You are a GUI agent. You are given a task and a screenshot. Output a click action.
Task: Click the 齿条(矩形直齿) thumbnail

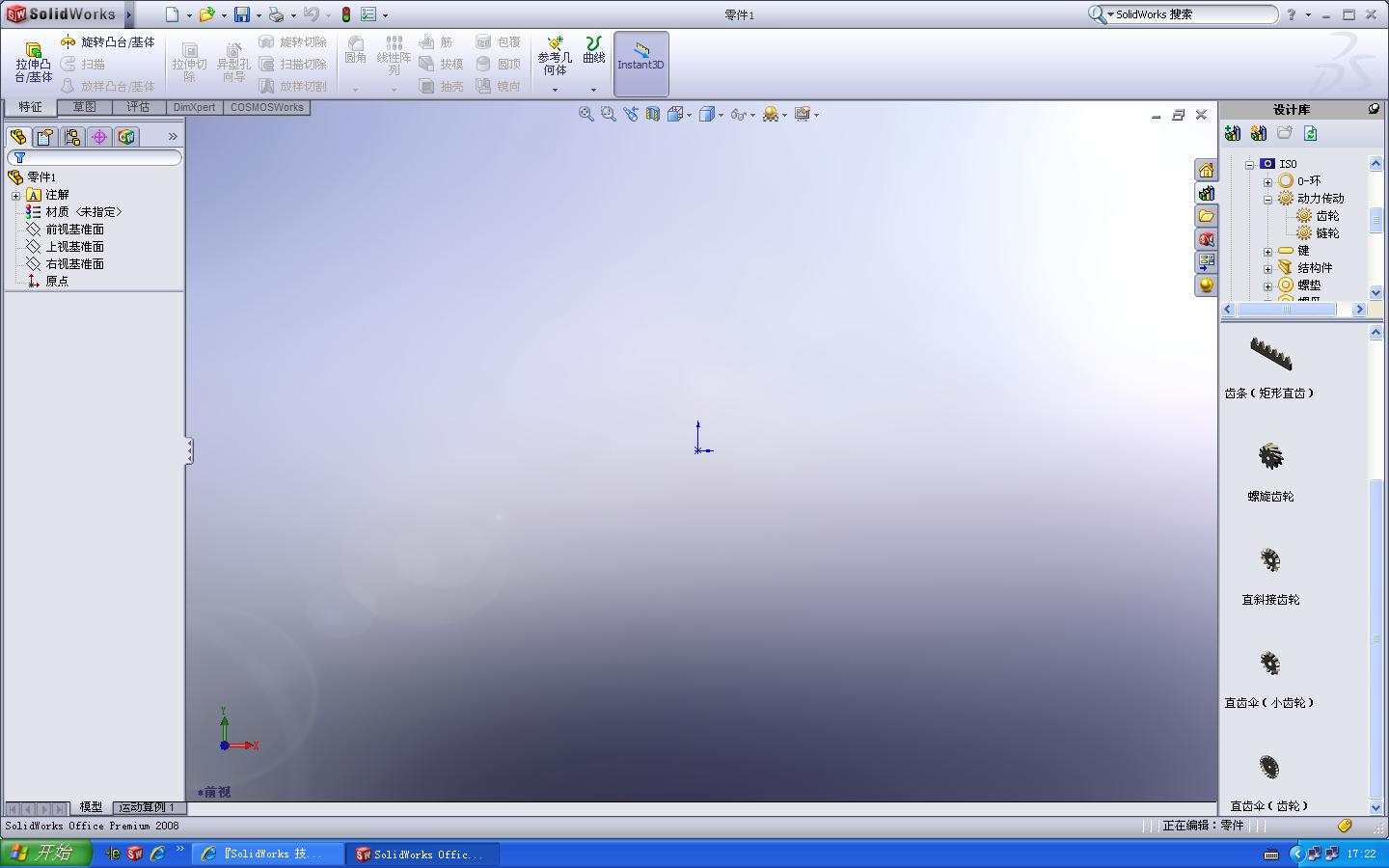click(1270, 355)
